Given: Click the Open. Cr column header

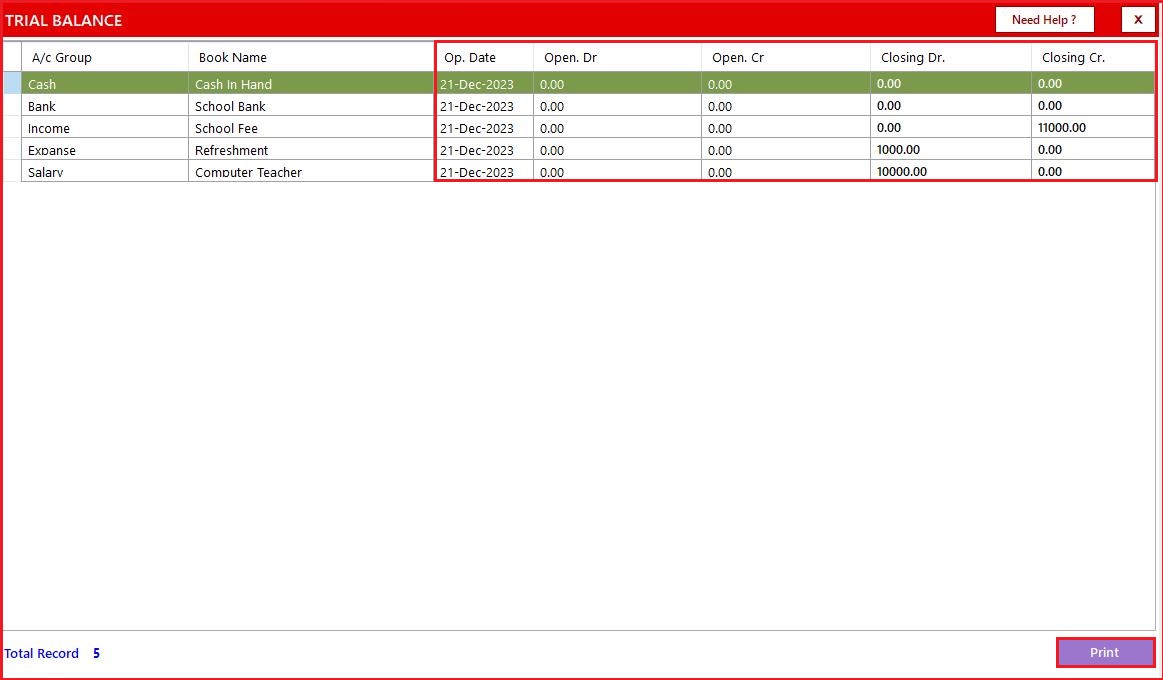Looking at the screenshot, I should tap(785, 57).
